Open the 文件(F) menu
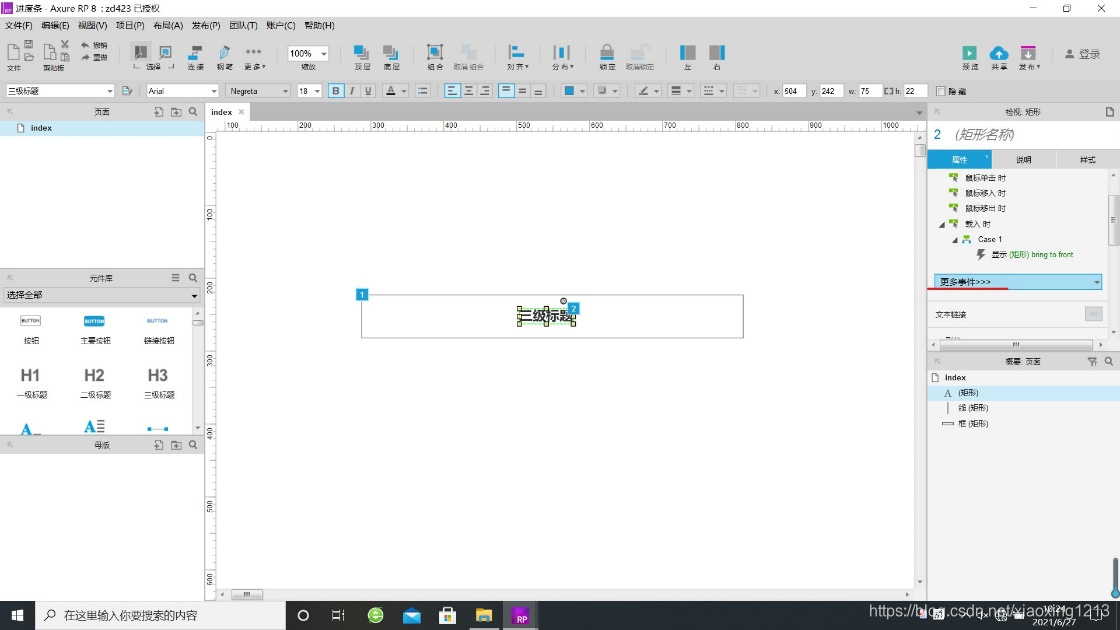This screenshot has height=630, width=1120. pos(19,25)
